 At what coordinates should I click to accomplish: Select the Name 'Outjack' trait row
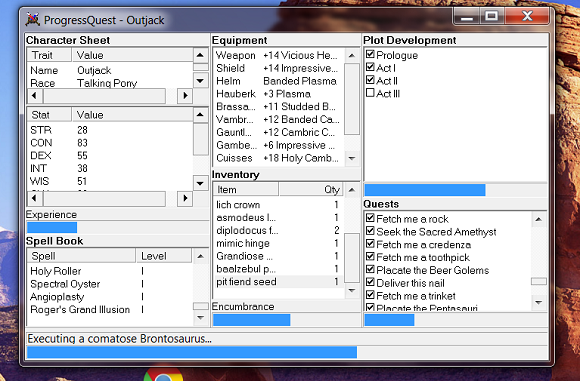tap(110, 70)
